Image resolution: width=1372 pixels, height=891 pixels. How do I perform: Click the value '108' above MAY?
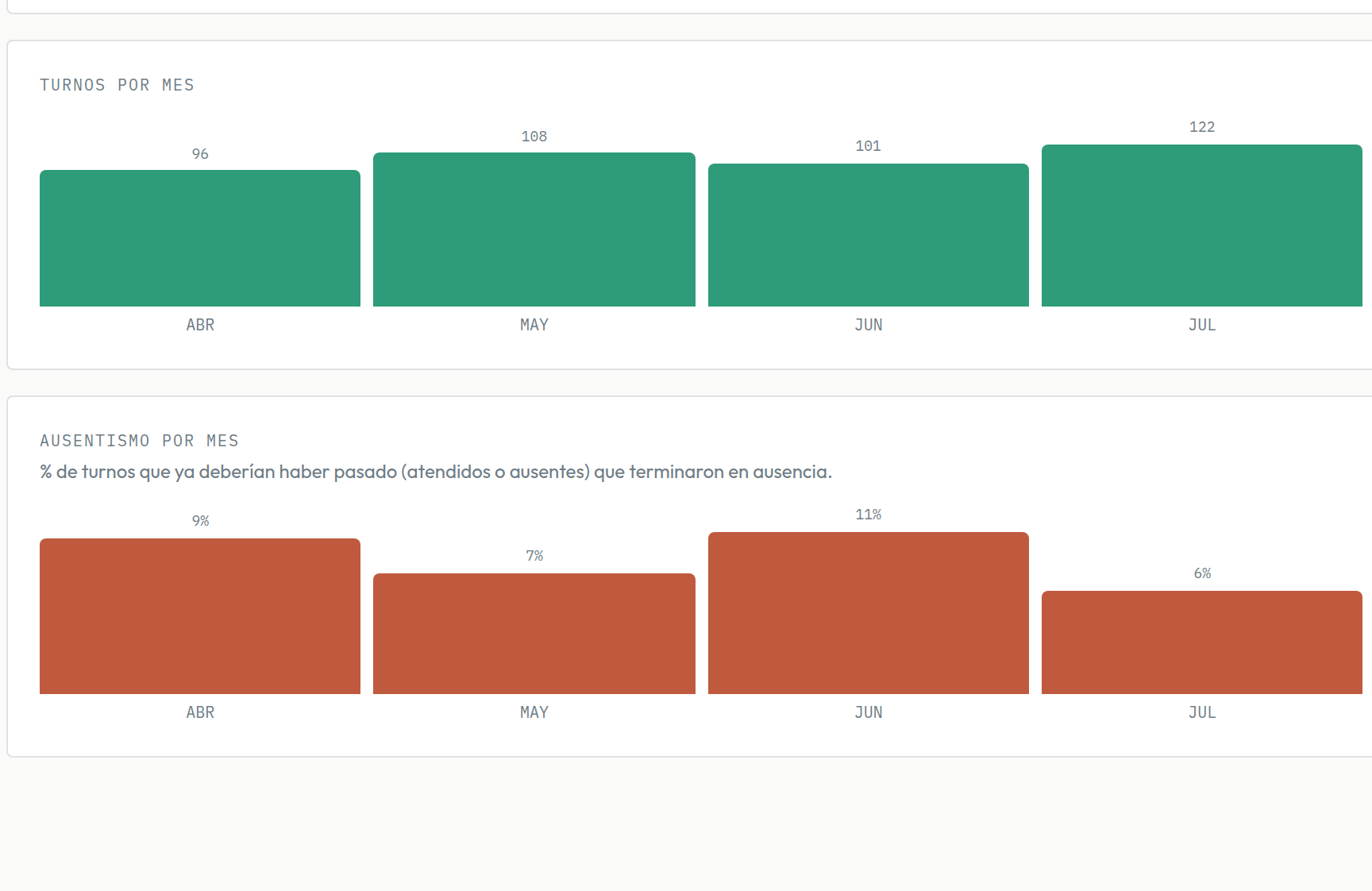click(534, 137)
